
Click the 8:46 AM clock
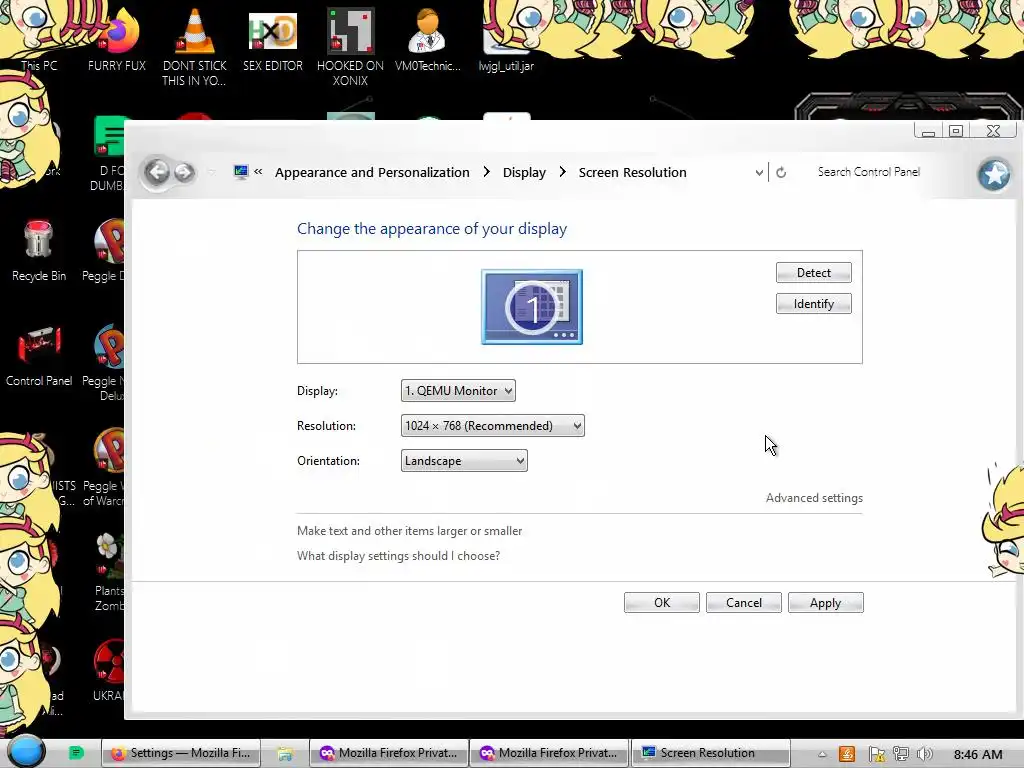click(x=978, y=754)
